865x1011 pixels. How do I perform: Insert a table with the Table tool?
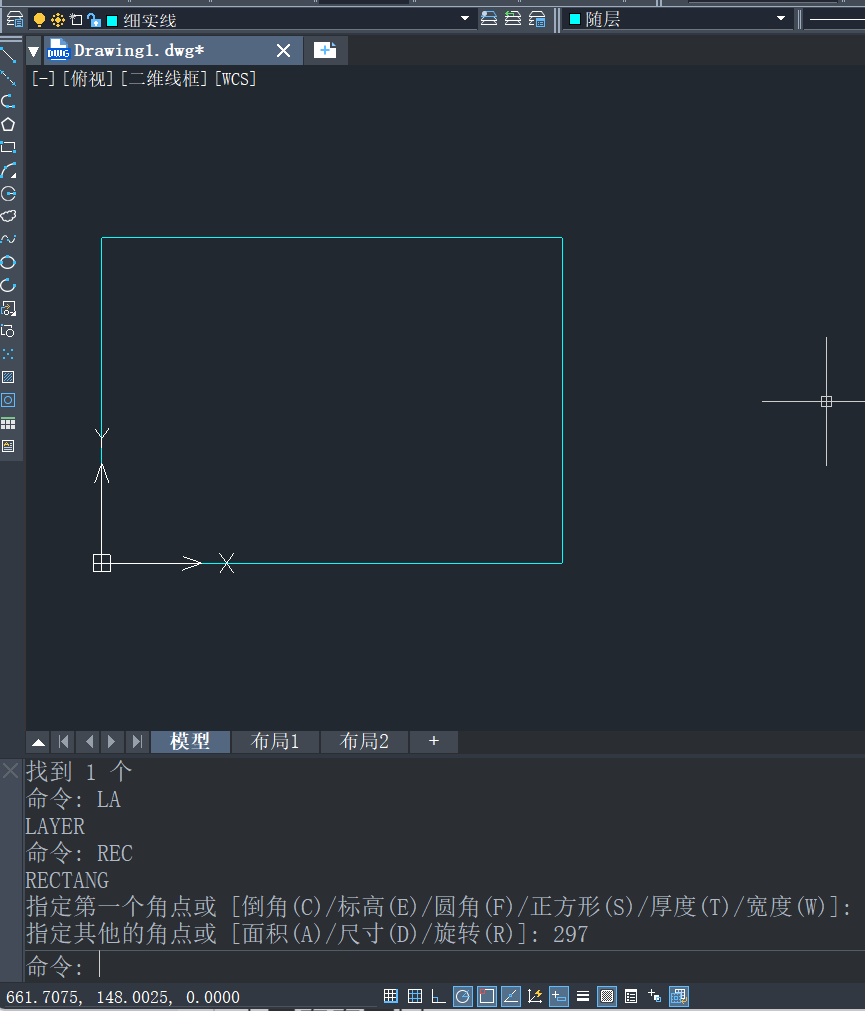[x=8, y=423]
